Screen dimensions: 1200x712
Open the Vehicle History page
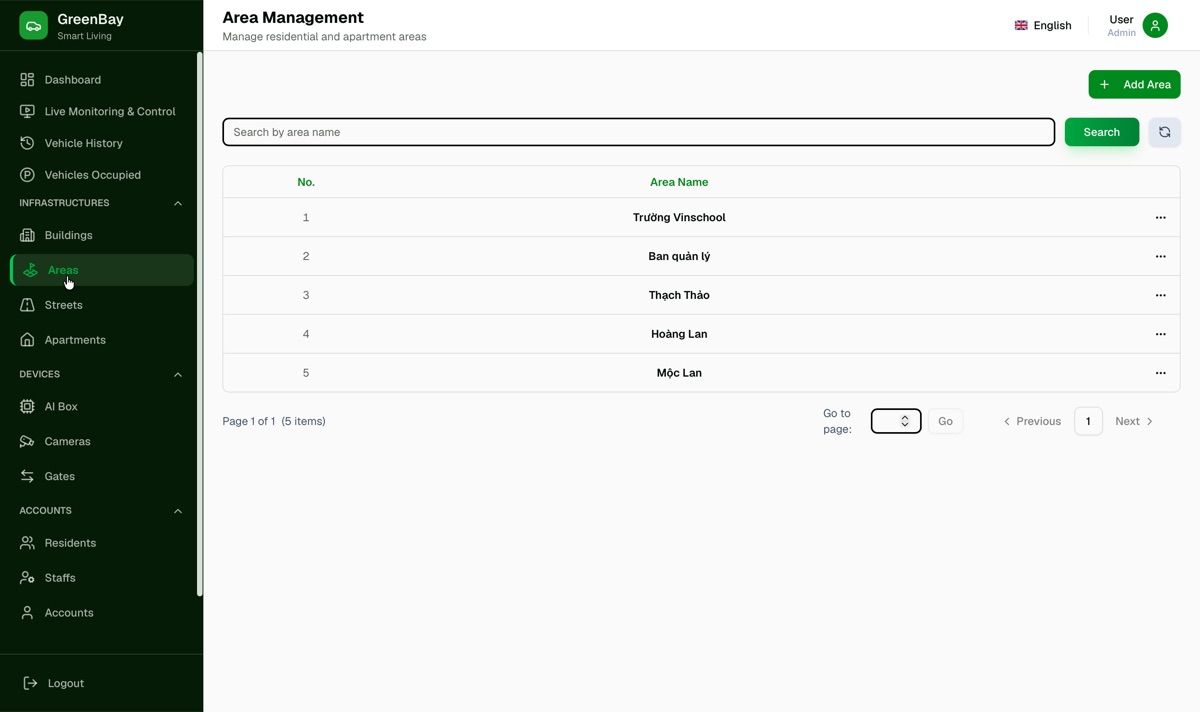(x=101, y=143)
